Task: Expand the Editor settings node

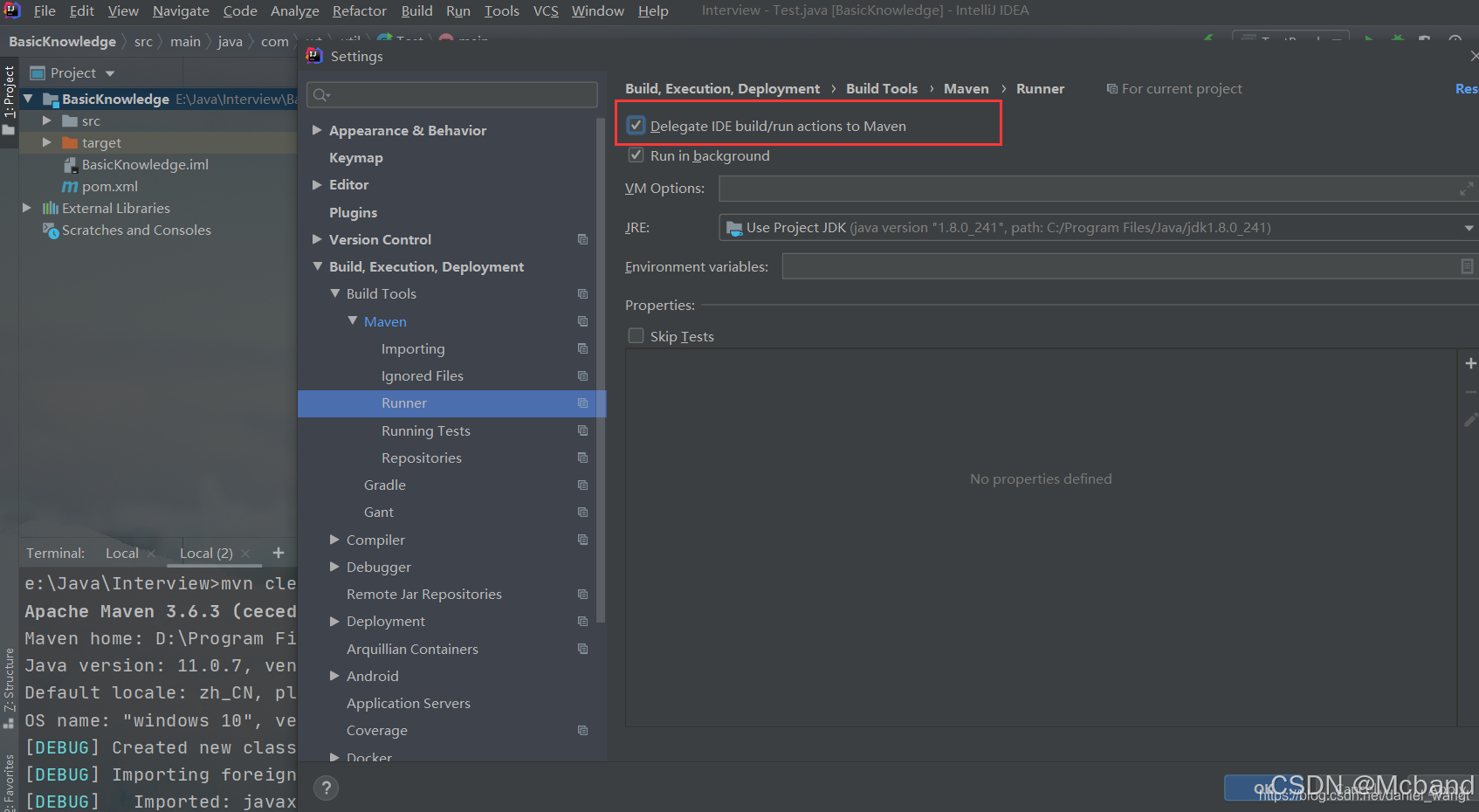Action: point(317,184)
